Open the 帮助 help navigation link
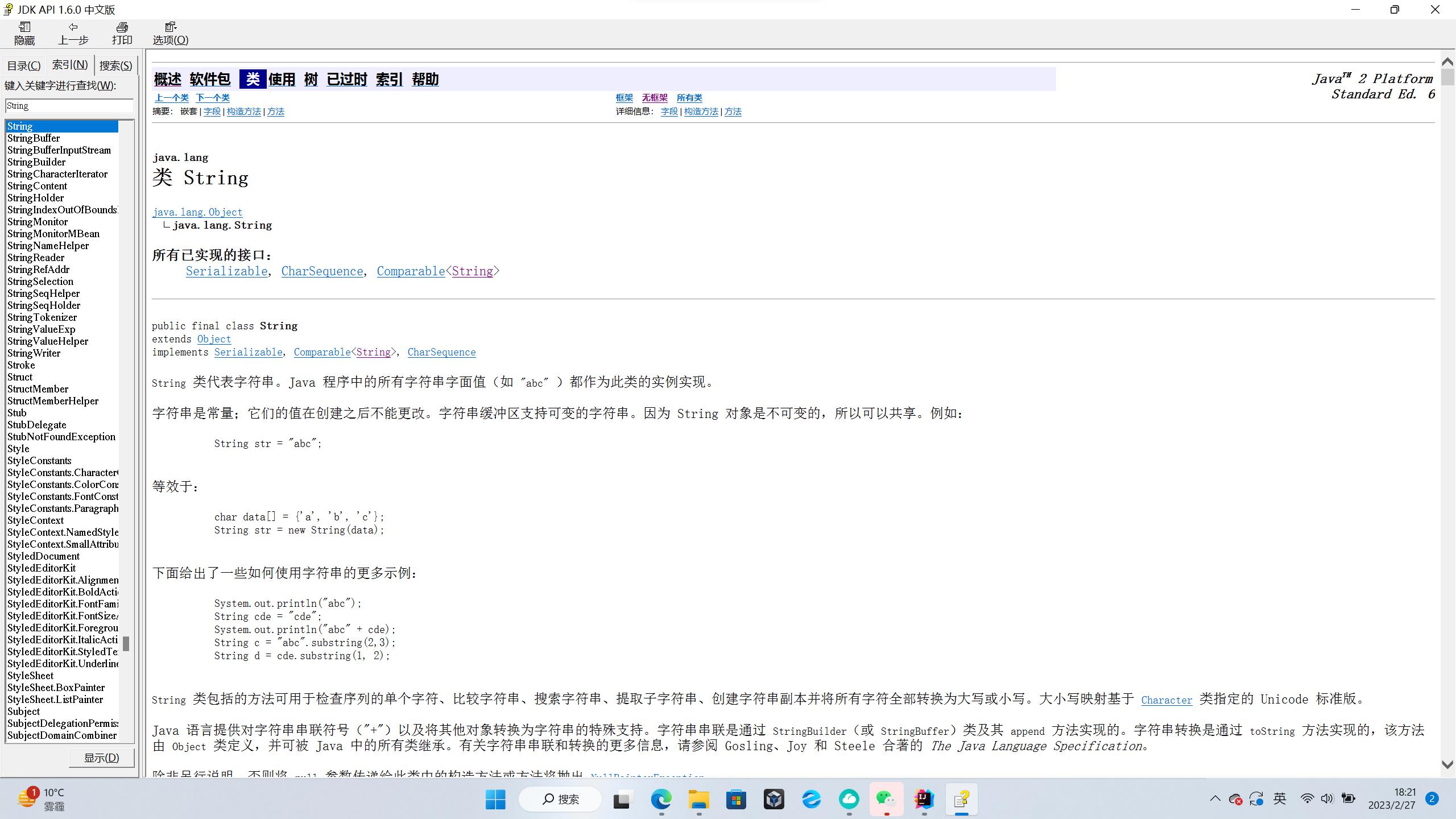The image size is (1456, 819). [x=425, y=79]
